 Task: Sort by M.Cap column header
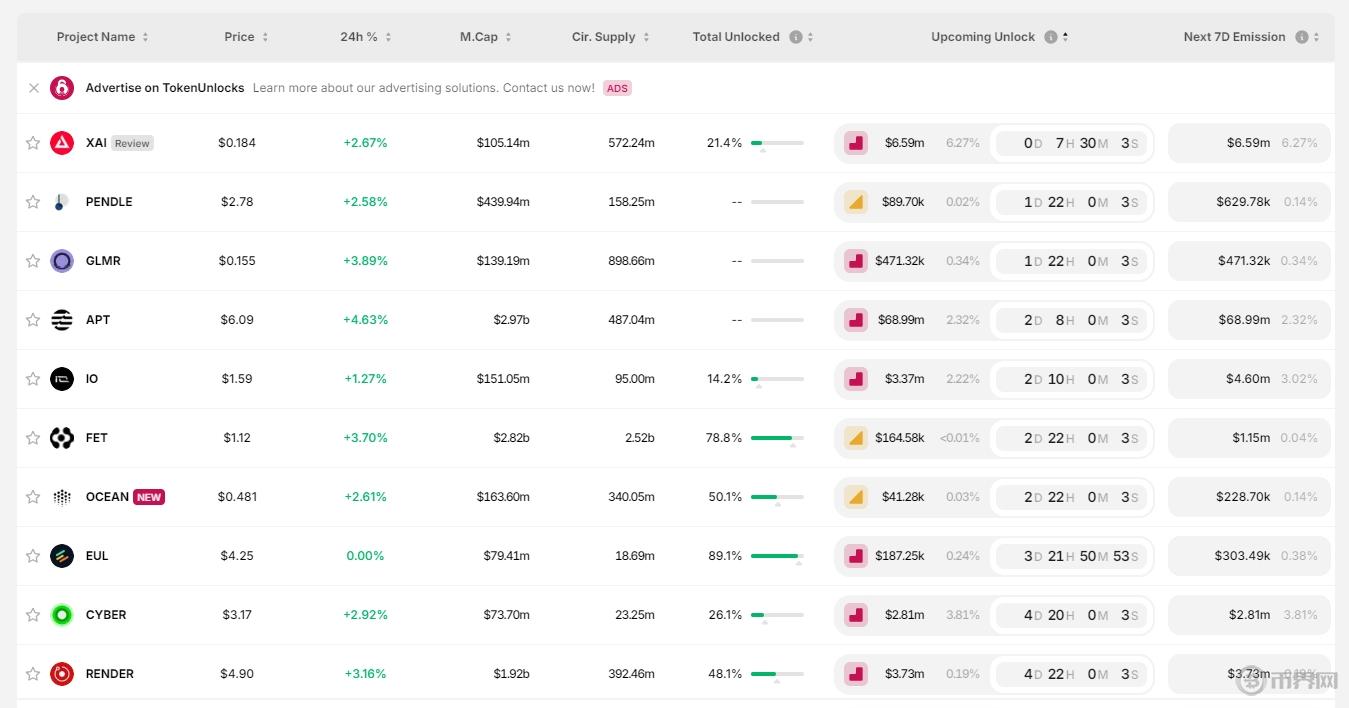click(x=485, y=37)
